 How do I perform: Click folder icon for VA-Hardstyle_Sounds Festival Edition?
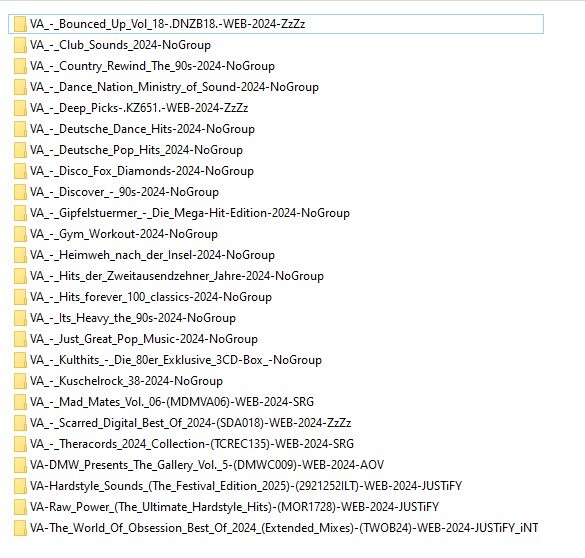pos(20,486)
